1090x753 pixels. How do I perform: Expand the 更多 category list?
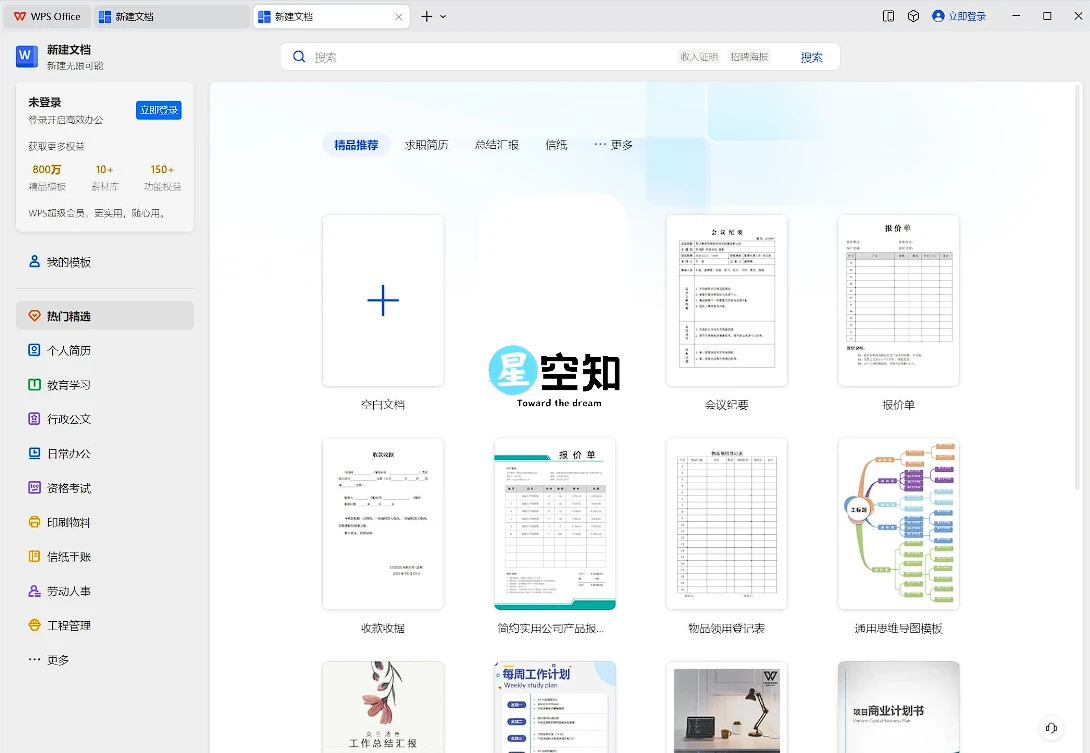click(x=613, y=144)
